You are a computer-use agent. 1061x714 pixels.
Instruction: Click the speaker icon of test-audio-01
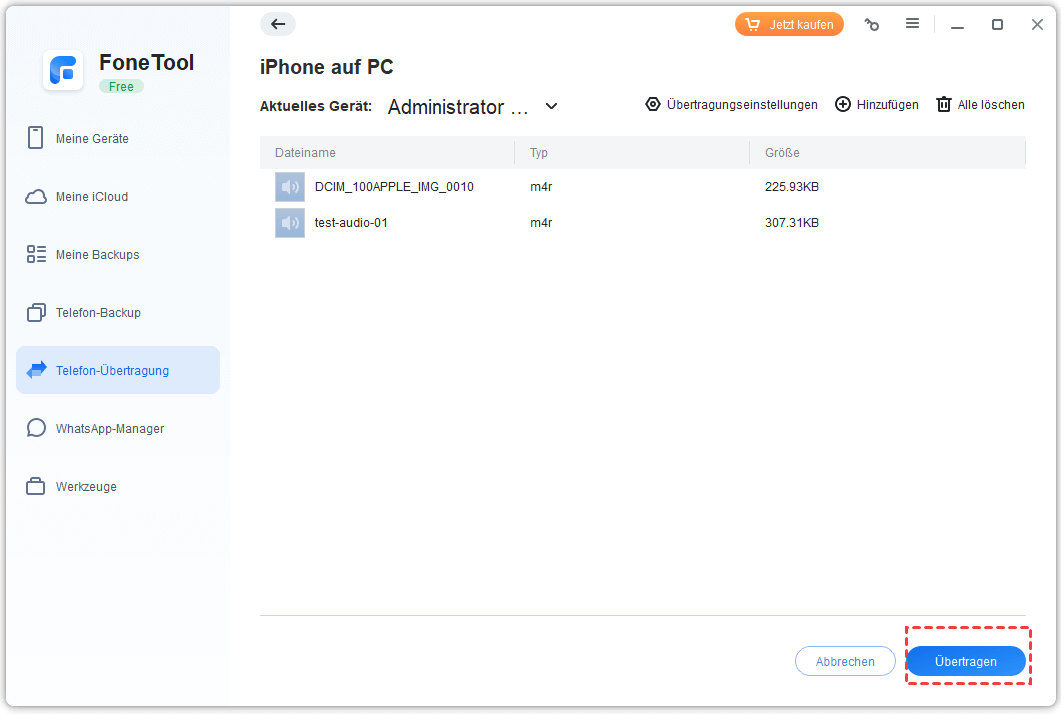pyautogui.click(x=290, y=223)
